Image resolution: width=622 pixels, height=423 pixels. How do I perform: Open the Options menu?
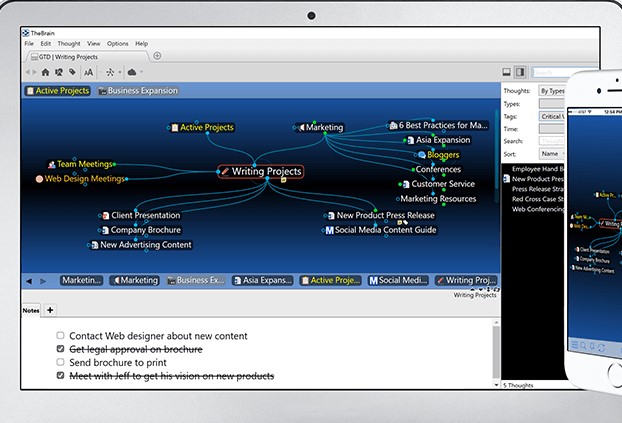click(x=117, y=44)
